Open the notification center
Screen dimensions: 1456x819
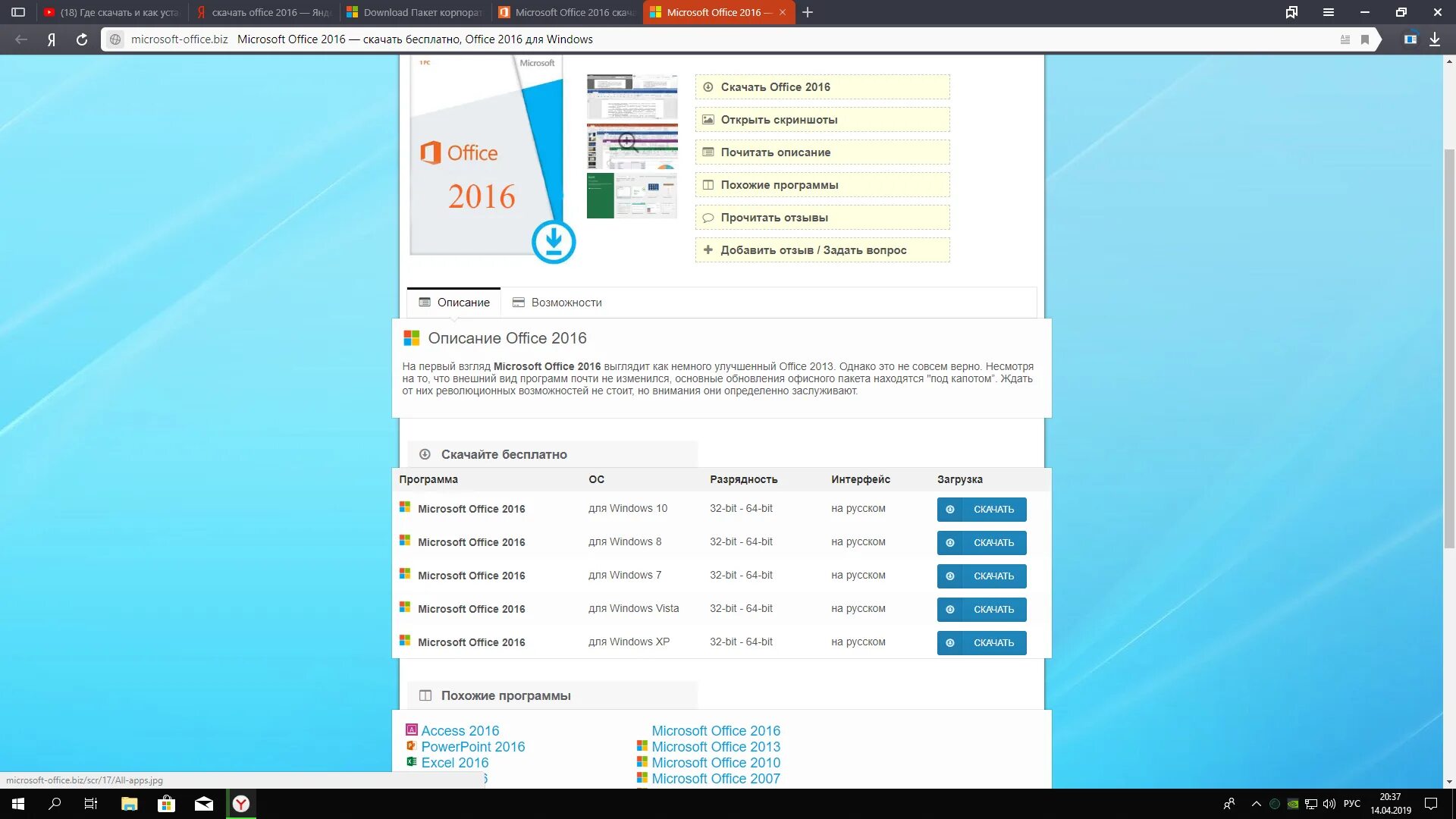coord(1431,804)
